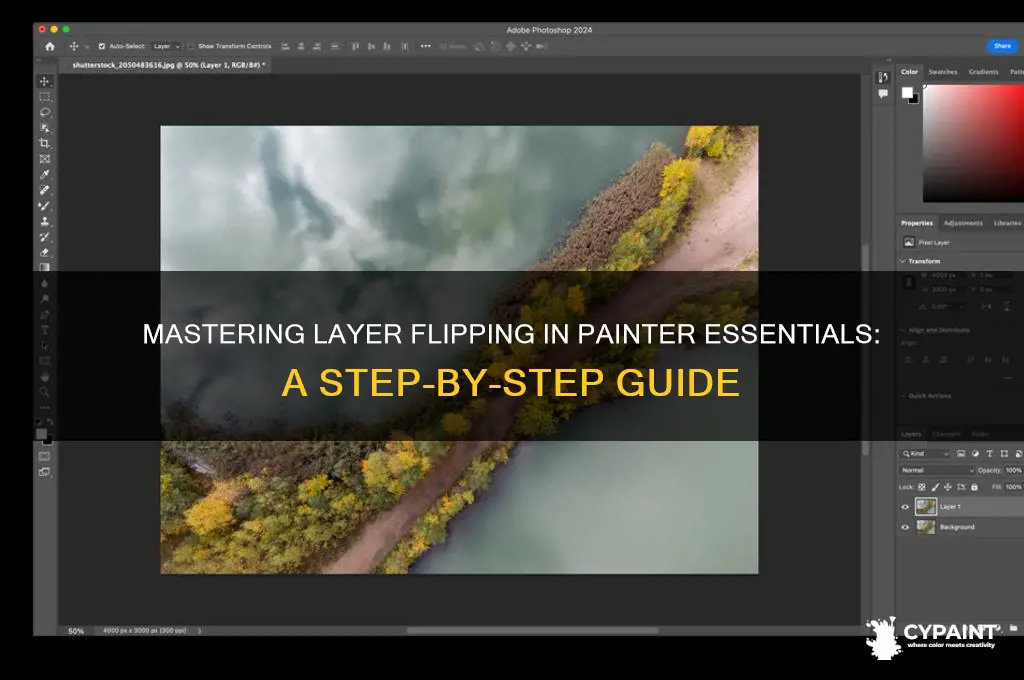The width and height of the screenshot is (1024, 680).
Task: Toggle lock all padlock icon
Action: pos(974,487)
